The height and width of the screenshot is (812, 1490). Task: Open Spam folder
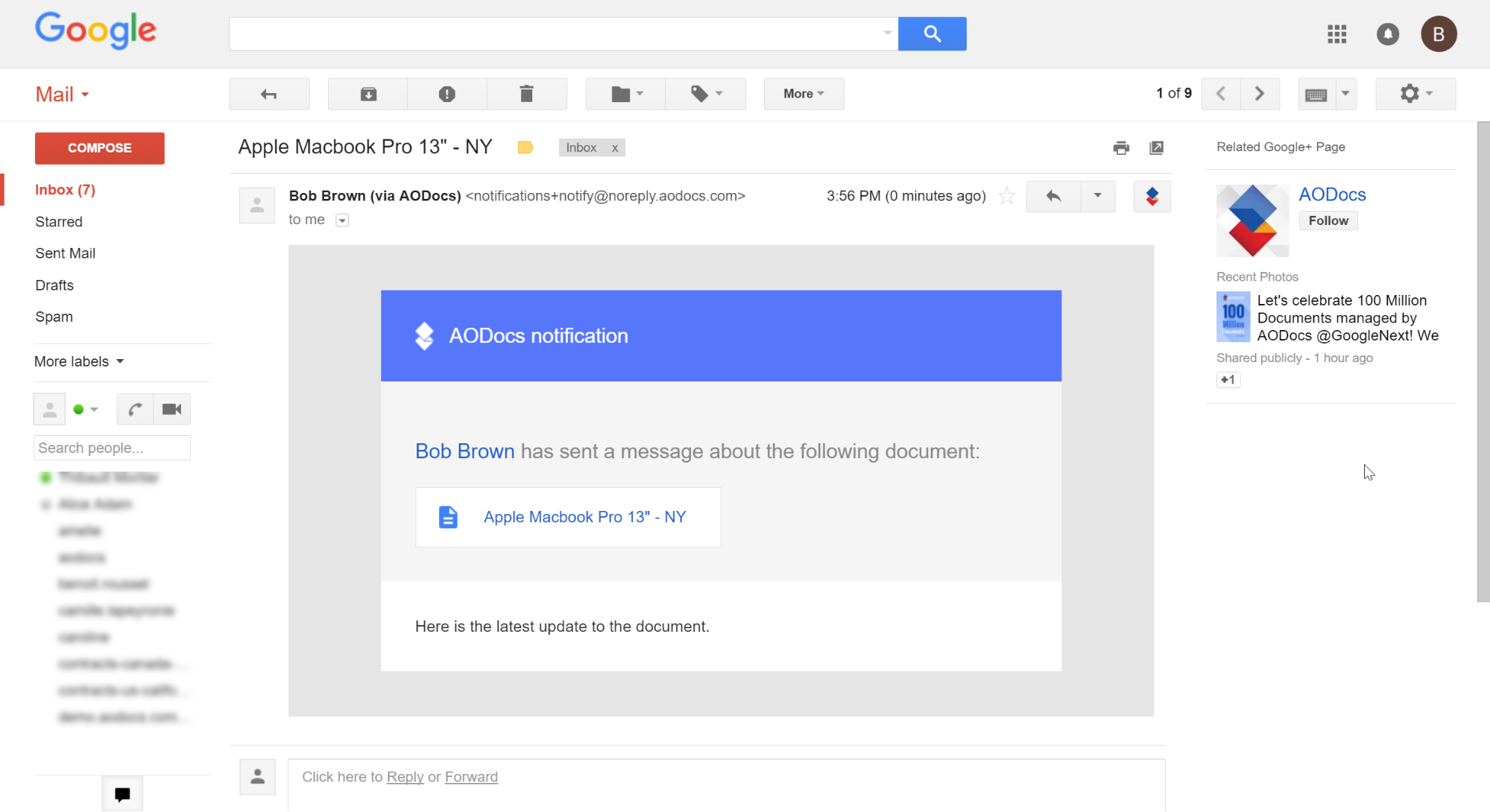click(54, 317)
